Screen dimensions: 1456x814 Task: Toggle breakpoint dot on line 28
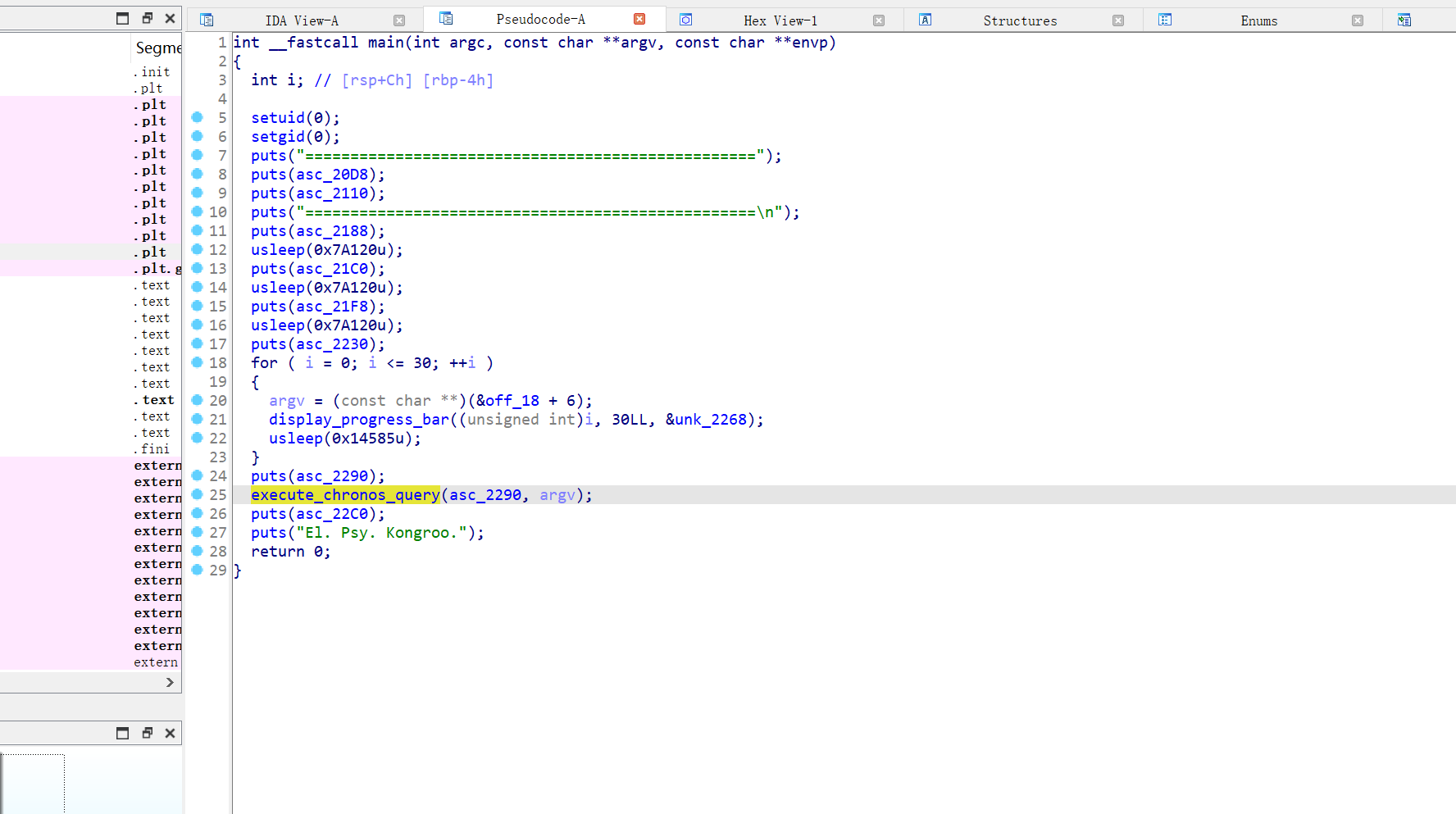pyautogui.click(x=197, y=551)
